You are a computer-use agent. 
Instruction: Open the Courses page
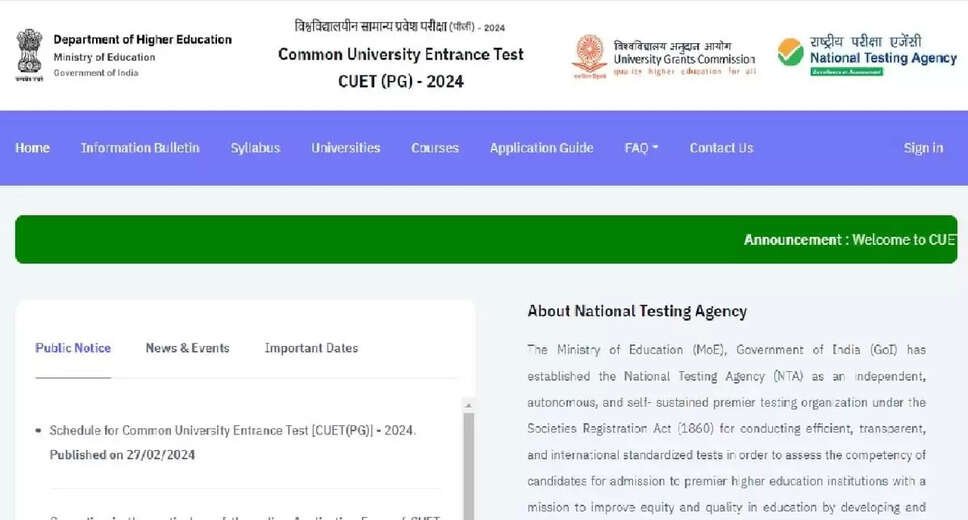435,148
